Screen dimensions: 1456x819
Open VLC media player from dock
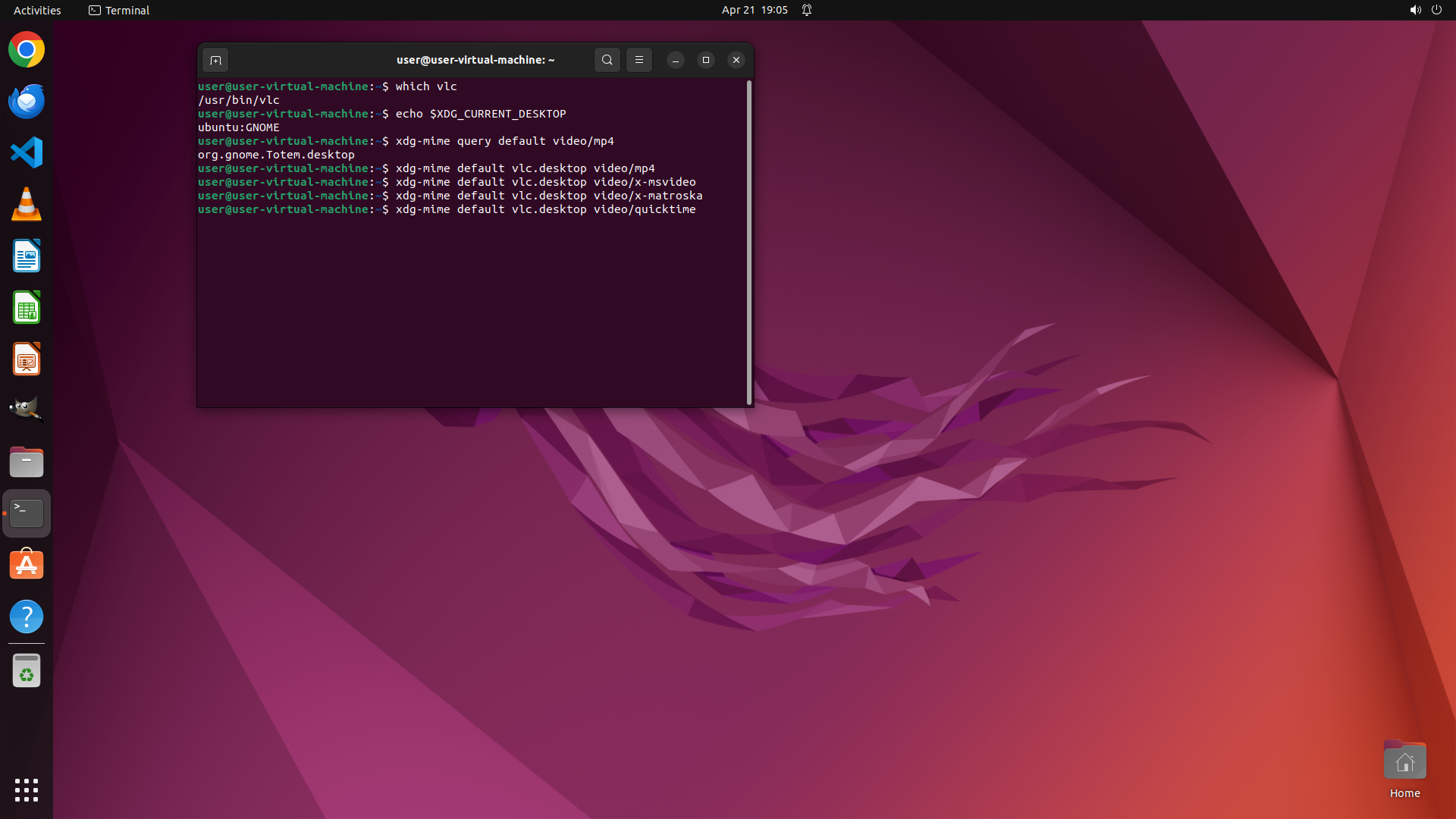pyautogui.click(x=27, y=204)
